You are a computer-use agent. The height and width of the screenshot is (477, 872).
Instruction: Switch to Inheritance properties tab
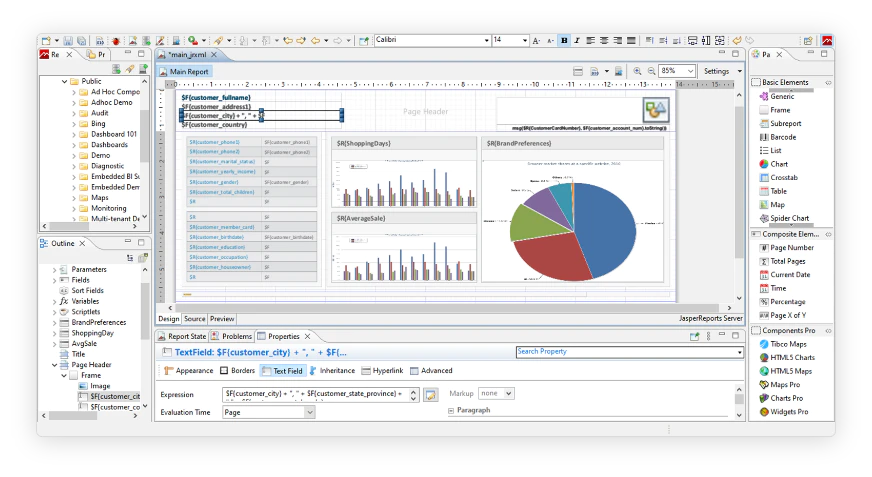(332, 371)
